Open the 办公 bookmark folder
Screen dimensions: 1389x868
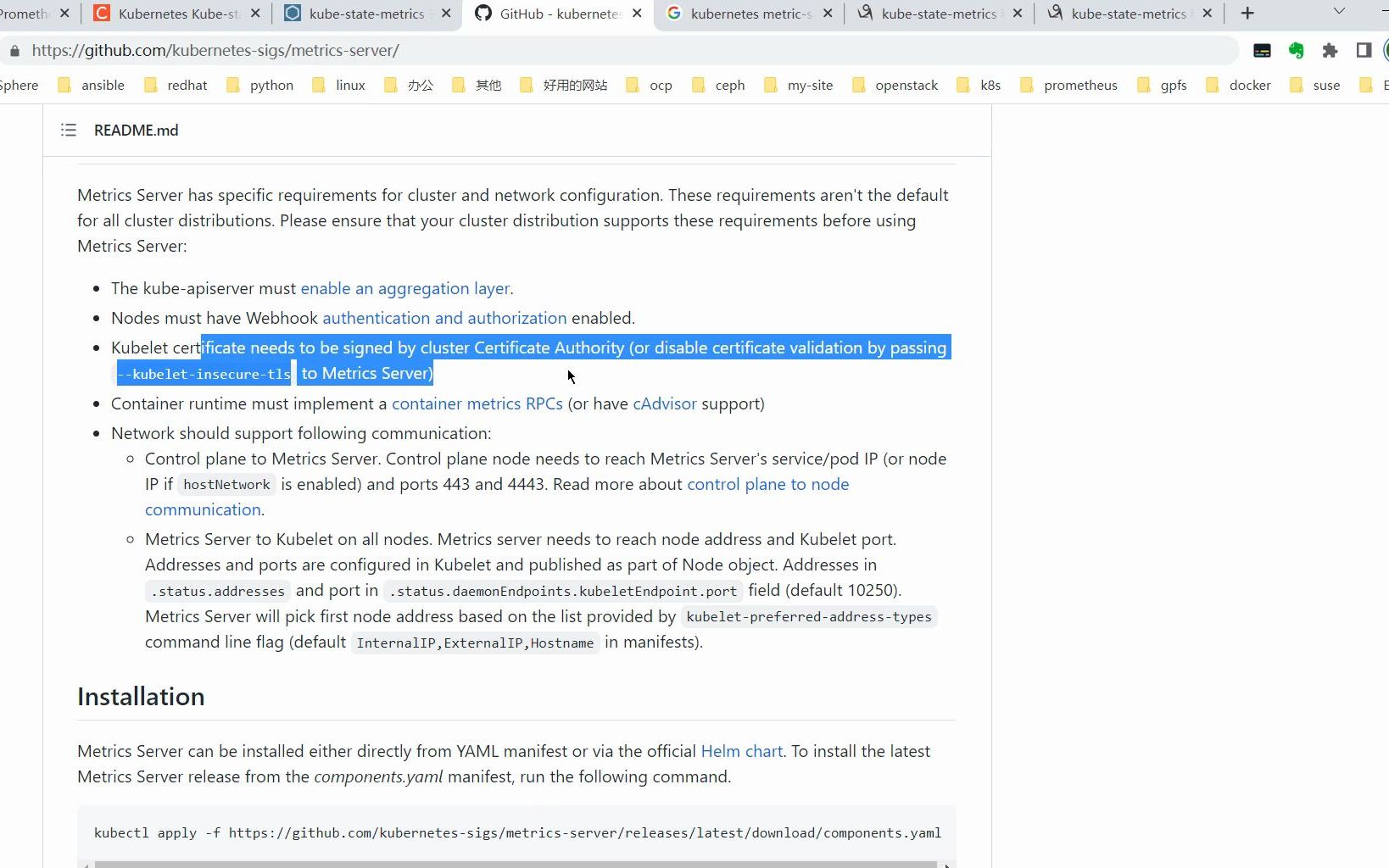click(x=410, y=85)
